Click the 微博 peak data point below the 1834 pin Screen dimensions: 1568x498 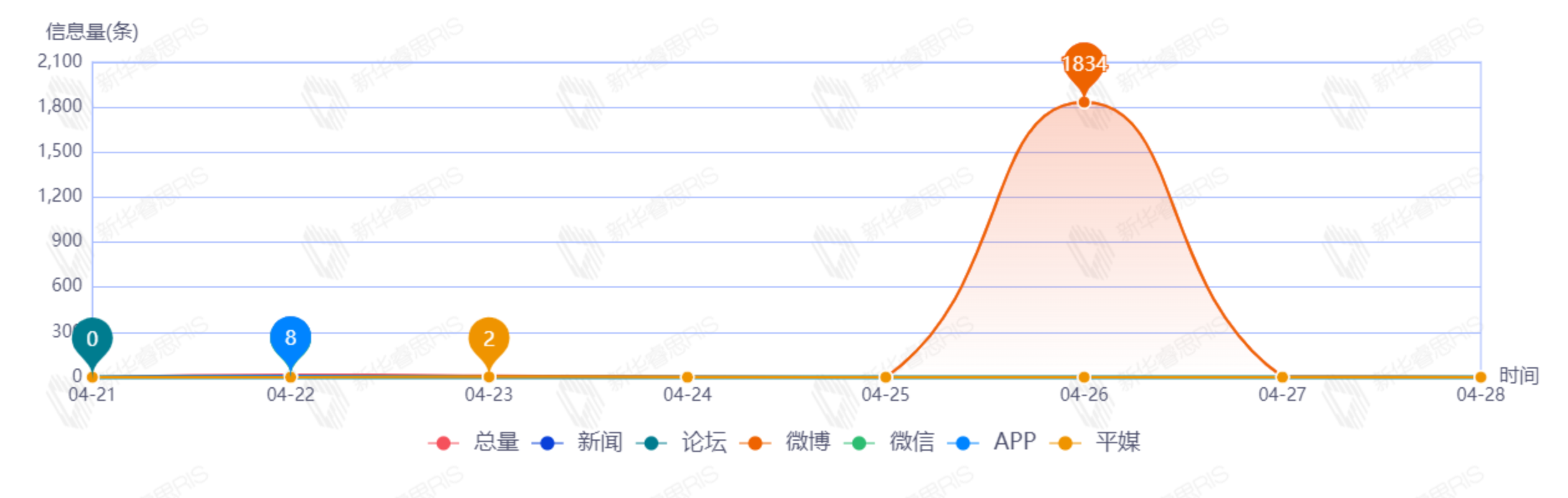coord(1084,102)
